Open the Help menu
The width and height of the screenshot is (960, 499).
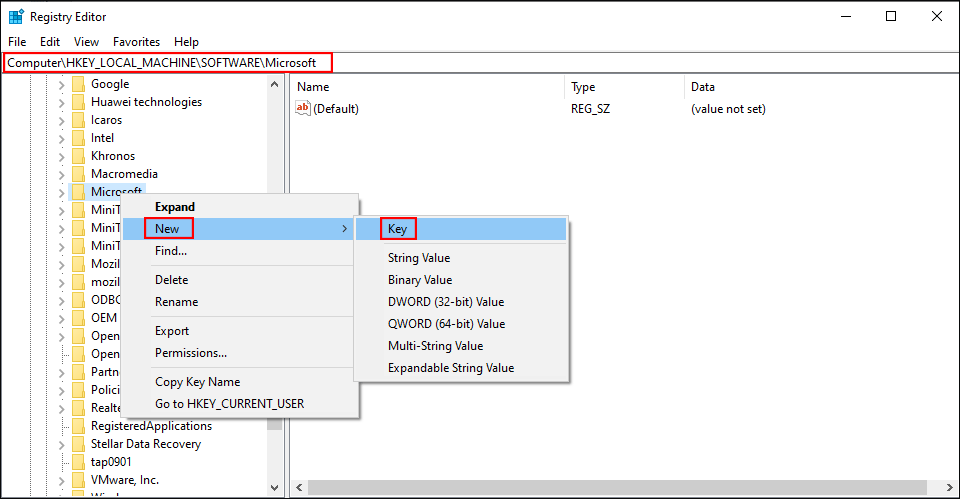(186, 42)
